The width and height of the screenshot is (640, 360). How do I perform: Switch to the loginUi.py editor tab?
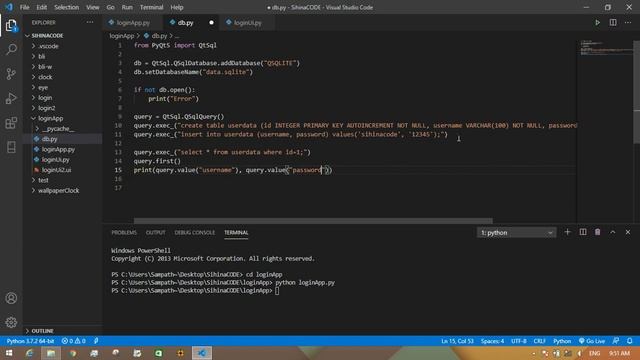pos(247,23)
